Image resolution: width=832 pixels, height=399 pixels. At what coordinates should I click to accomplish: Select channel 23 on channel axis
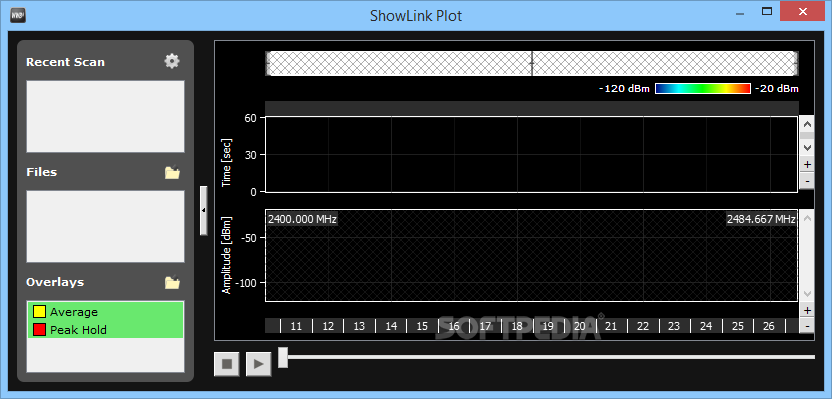pos(674,326)
